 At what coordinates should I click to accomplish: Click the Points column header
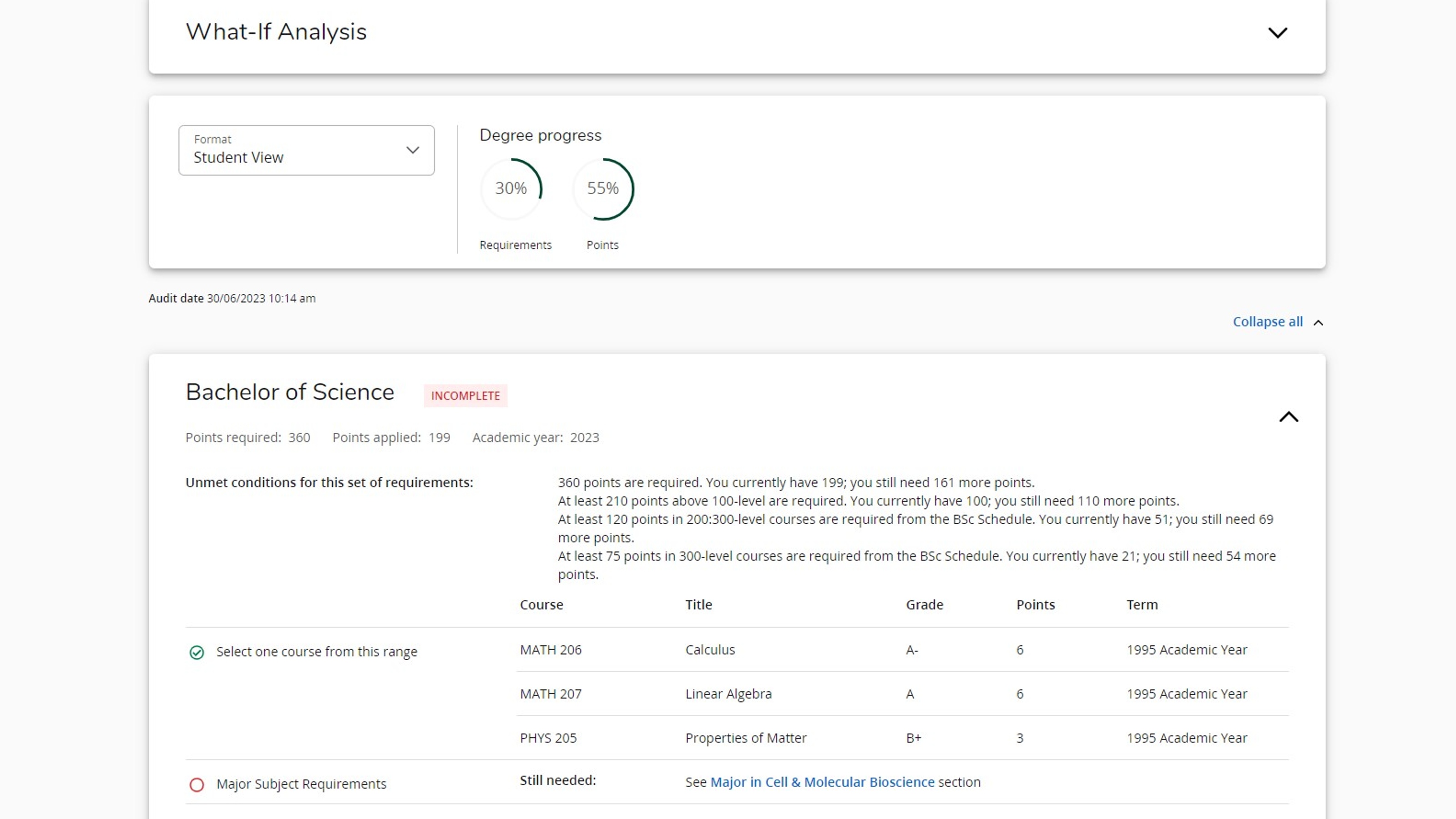1036,604
